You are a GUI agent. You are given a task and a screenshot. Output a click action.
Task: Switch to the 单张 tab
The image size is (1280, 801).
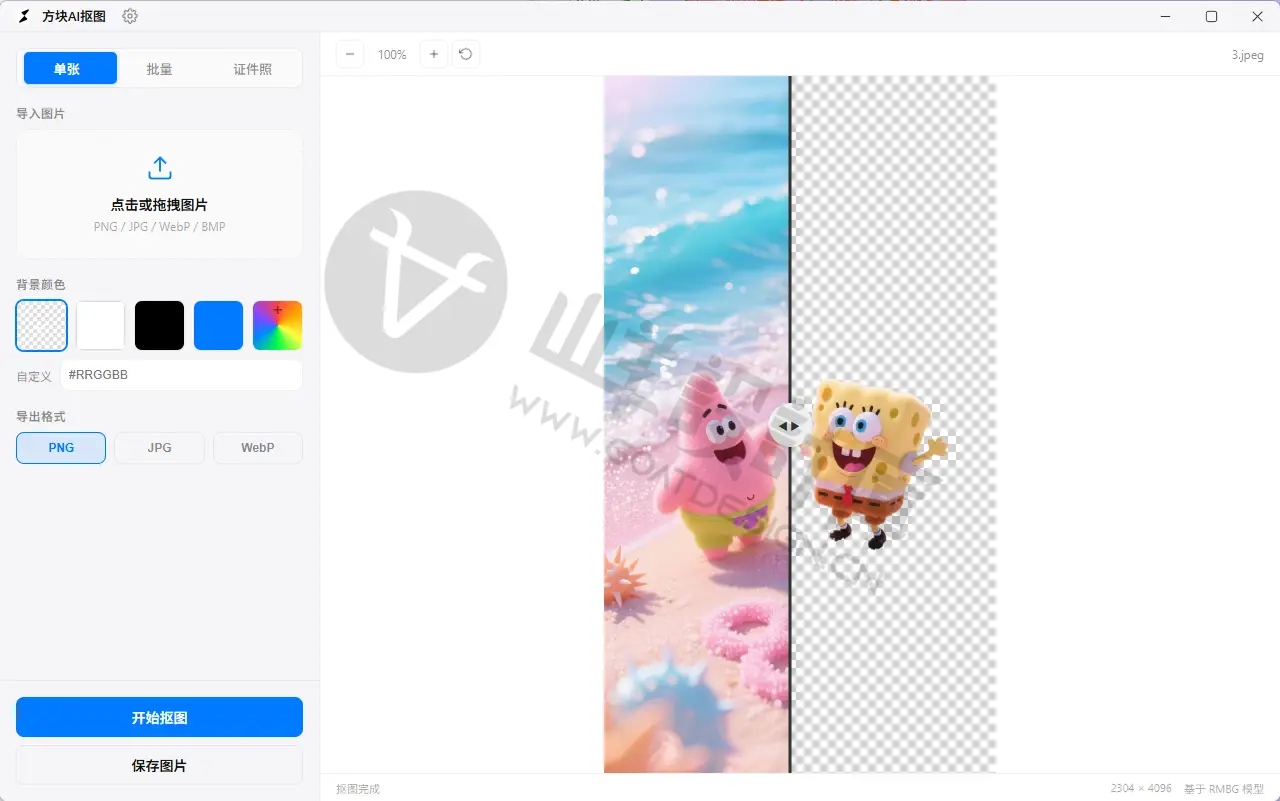(70, 68)
